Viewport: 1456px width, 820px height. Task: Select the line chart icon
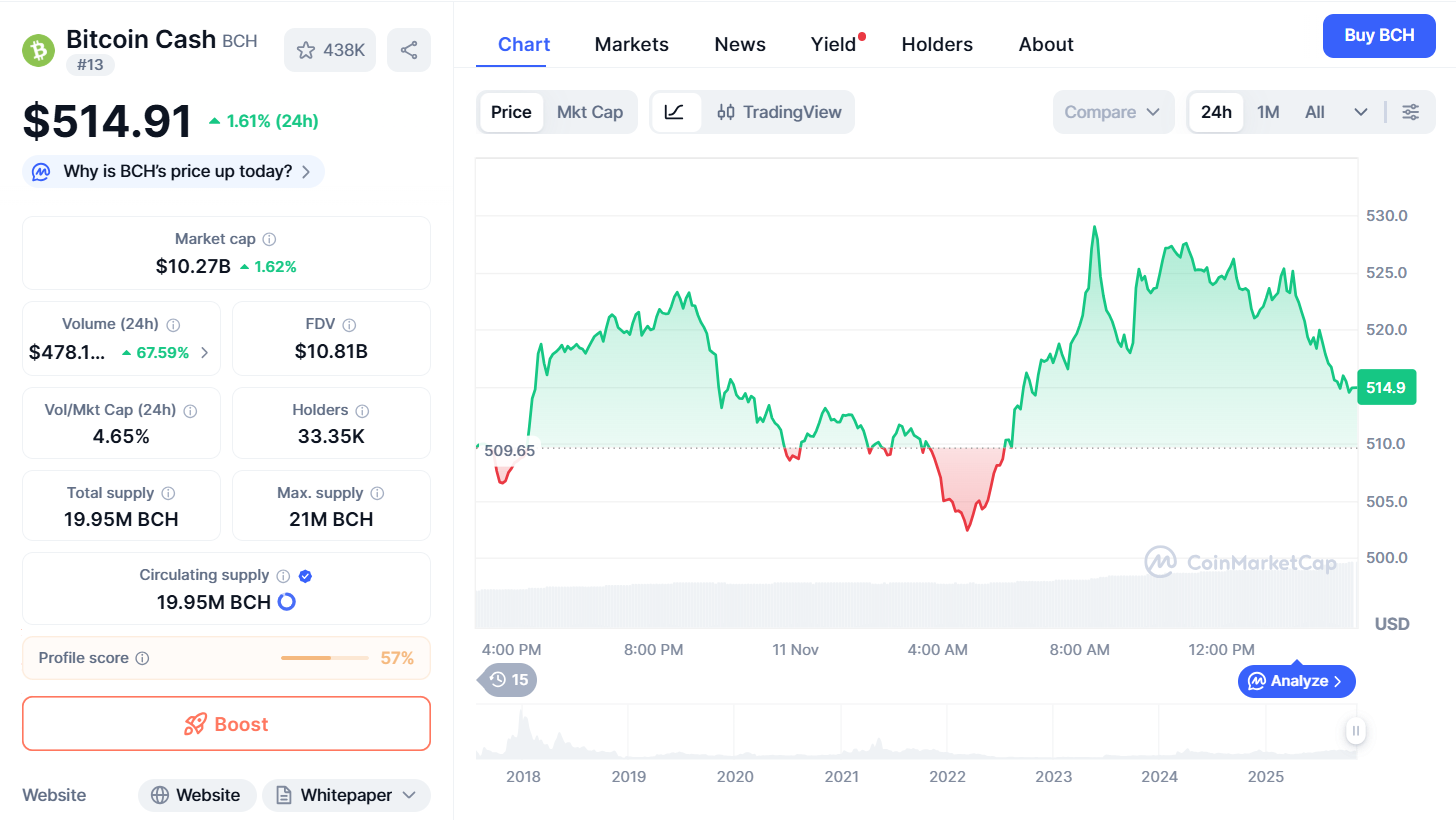676,112
